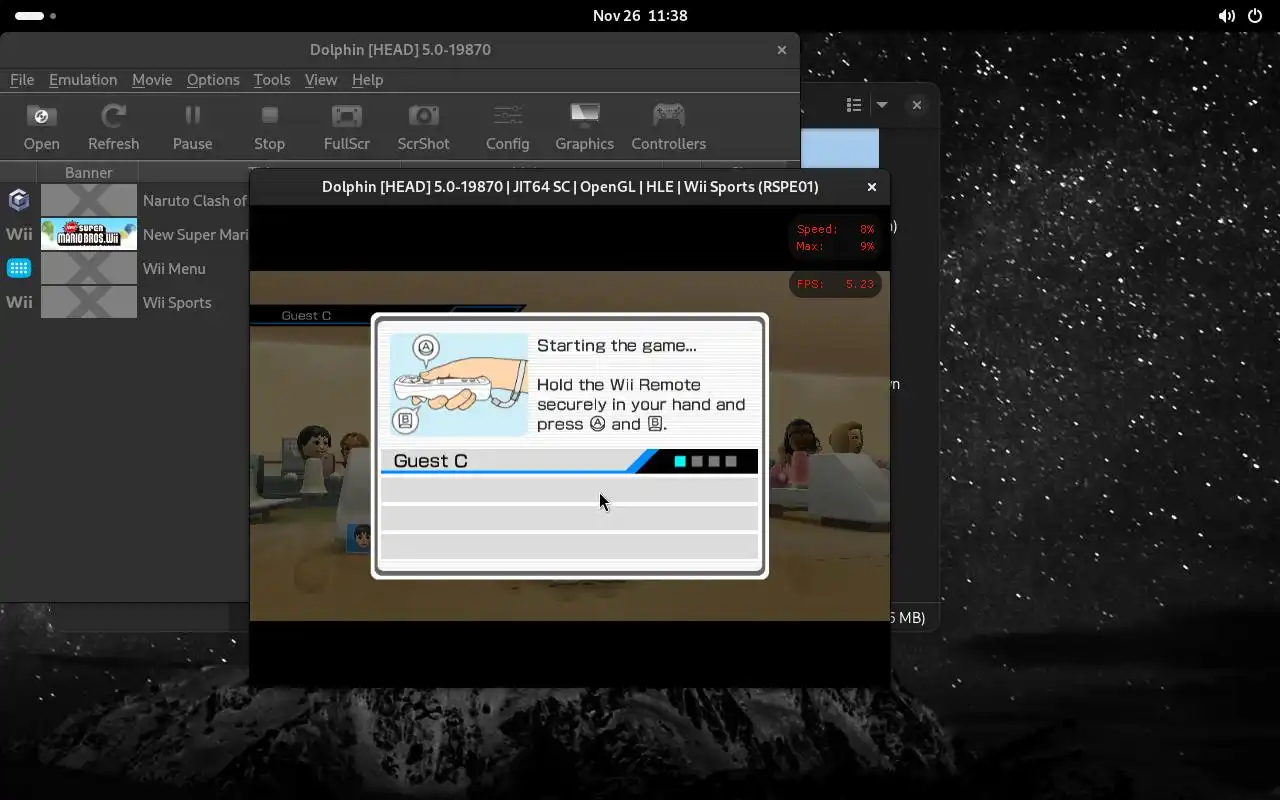Pause the running emulation

[192, 127]
